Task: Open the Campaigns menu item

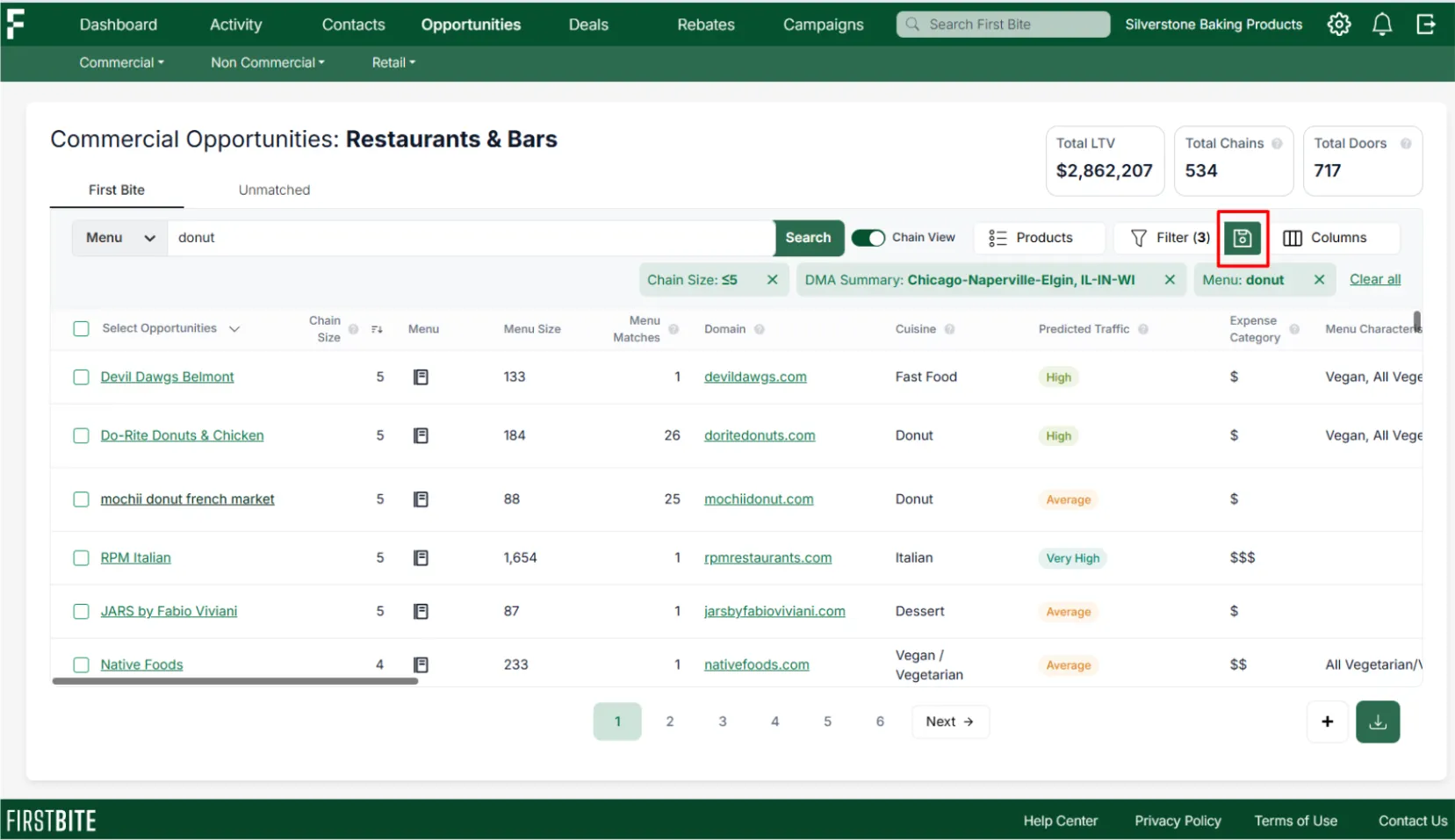Action: tap(824, 25)
